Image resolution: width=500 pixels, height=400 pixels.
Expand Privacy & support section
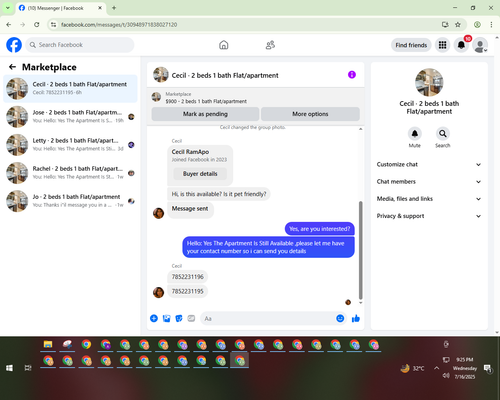(429, 216)
